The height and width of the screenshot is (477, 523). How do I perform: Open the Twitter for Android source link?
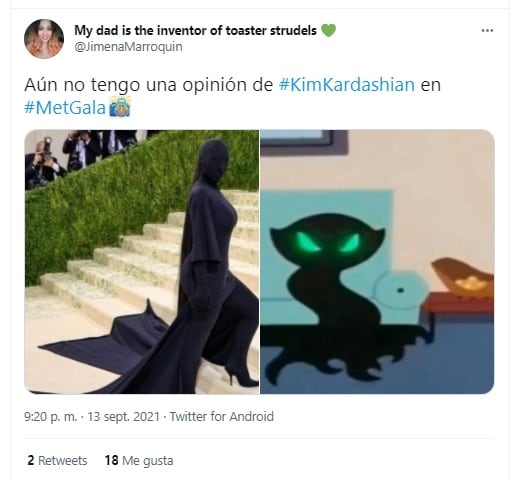tap(222, 417)
